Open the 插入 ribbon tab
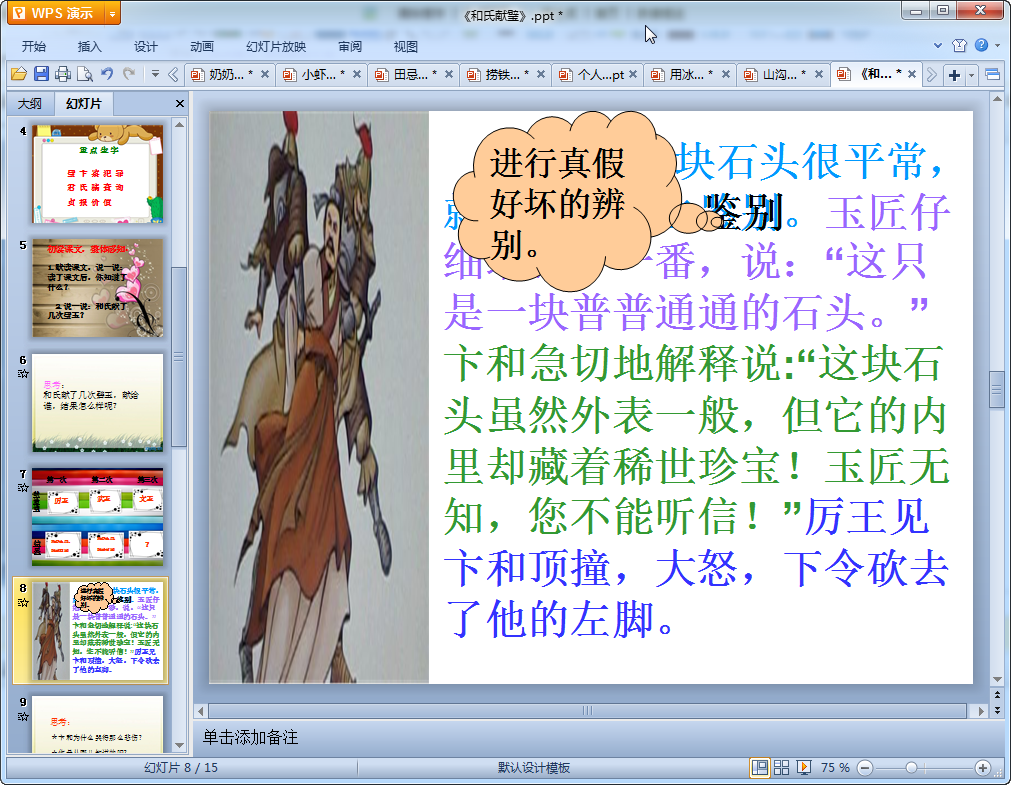This screenshot has height=785, width=1011. tap(90, 46)
